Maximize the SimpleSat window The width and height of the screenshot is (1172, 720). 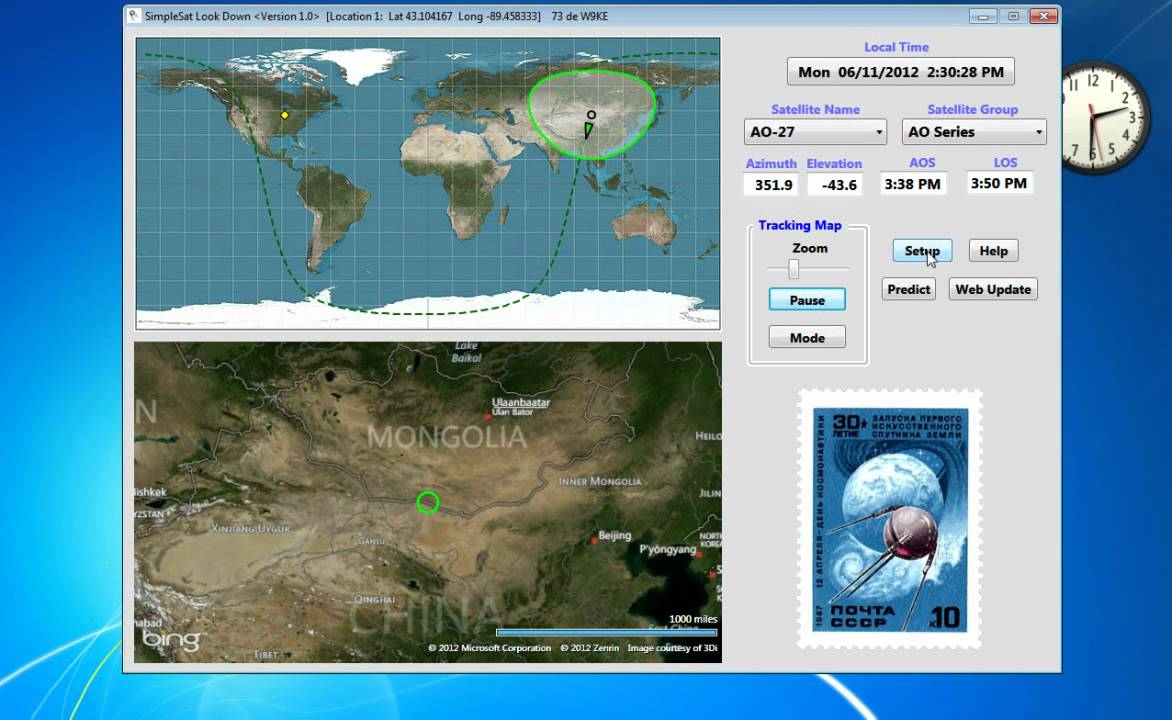(x=1013, y=16)
